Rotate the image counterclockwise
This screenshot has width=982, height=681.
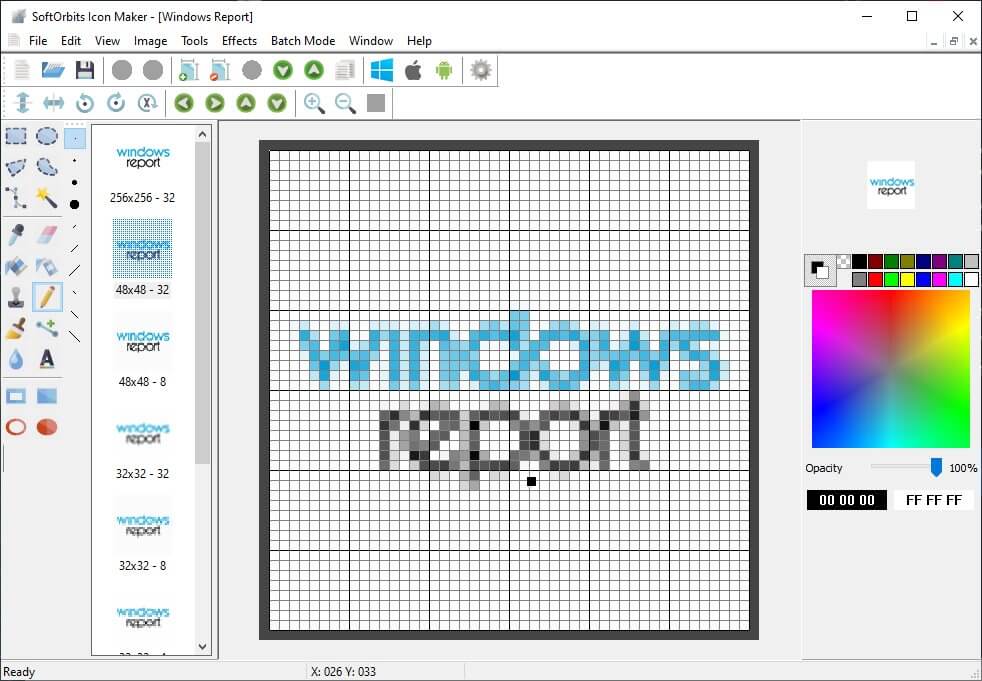coord(85,102)
